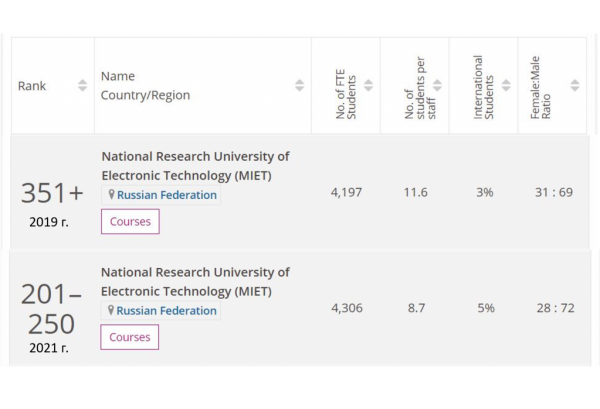Viewport: 600px width, 409px height.
Task: Select the 4,197 students value
Action: coord(346,192)
